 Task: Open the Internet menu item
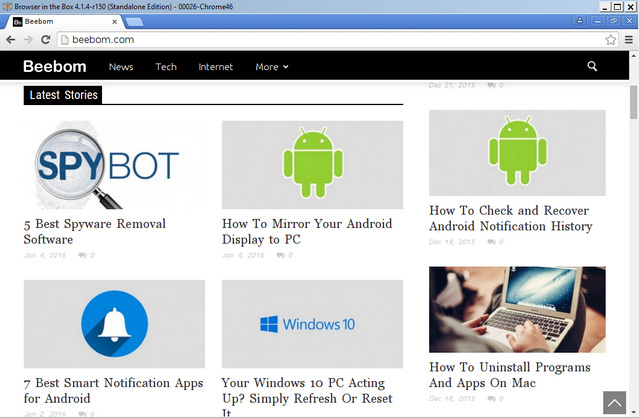pos(216,67)
